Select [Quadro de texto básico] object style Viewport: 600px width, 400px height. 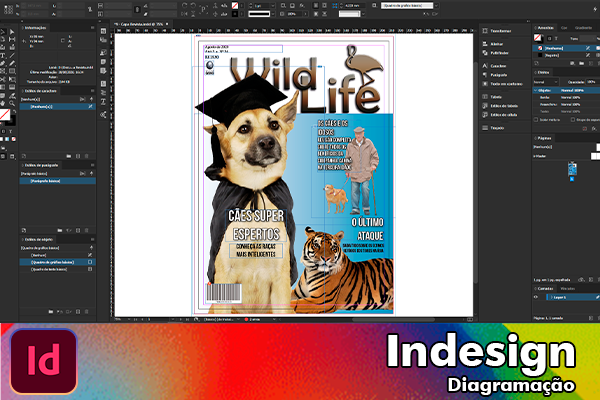(57, 269)
